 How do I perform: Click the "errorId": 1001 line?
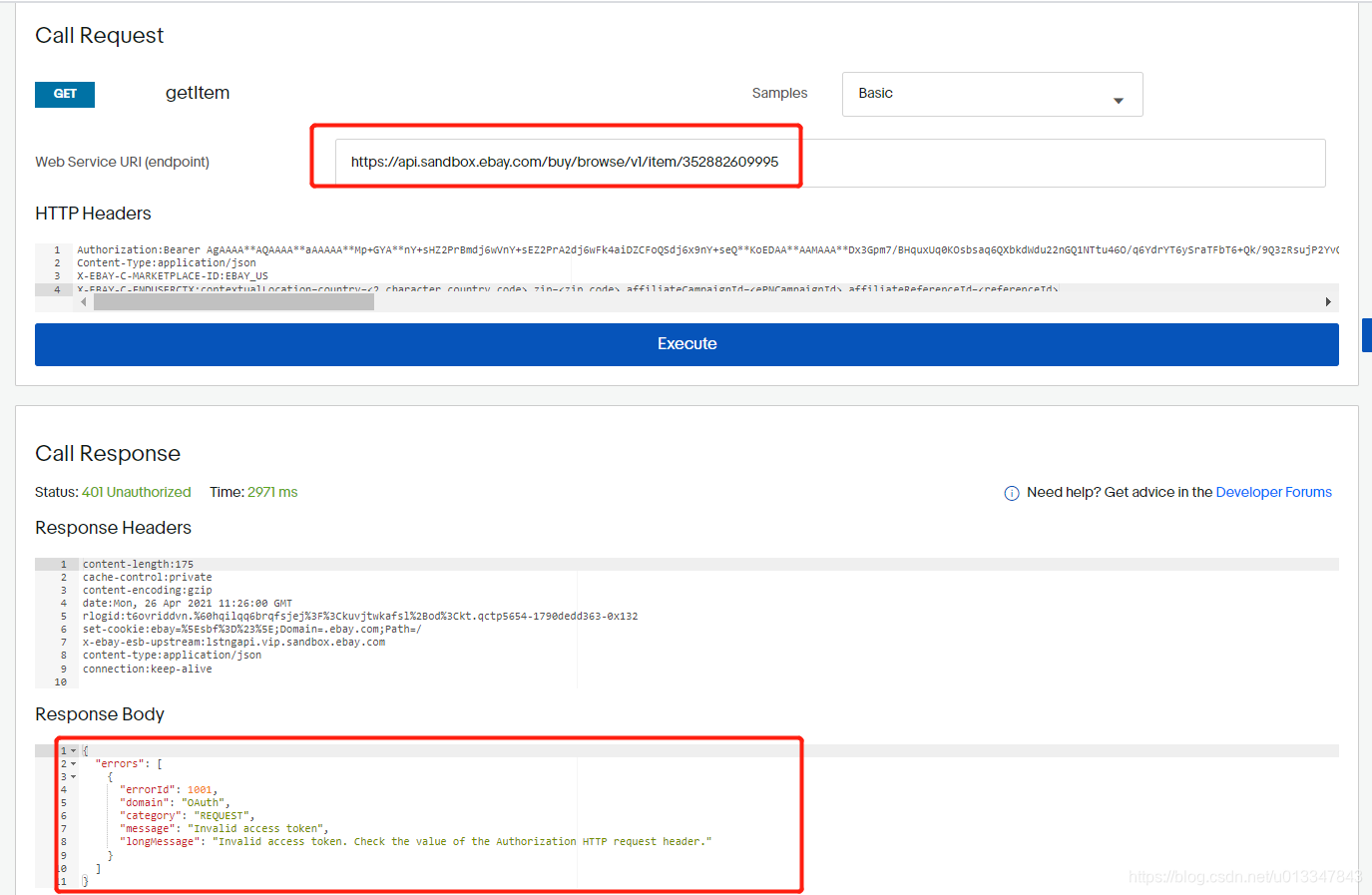169,790
